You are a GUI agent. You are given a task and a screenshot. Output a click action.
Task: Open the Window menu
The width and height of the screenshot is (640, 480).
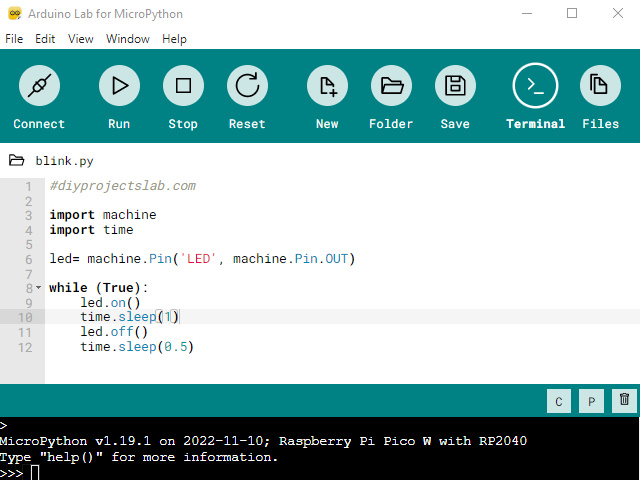click(x=128, y=39)
